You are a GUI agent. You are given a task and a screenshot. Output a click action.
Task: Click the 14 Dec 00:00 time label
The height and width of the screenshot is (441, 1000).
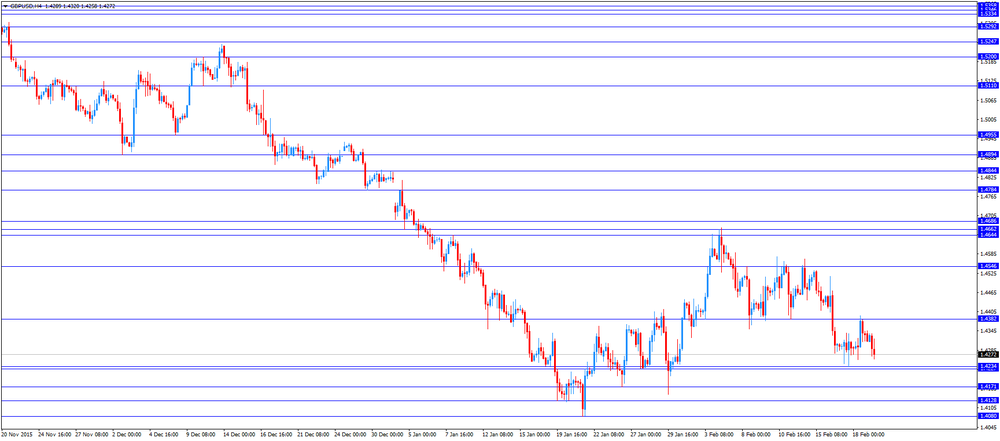(240, 434)
